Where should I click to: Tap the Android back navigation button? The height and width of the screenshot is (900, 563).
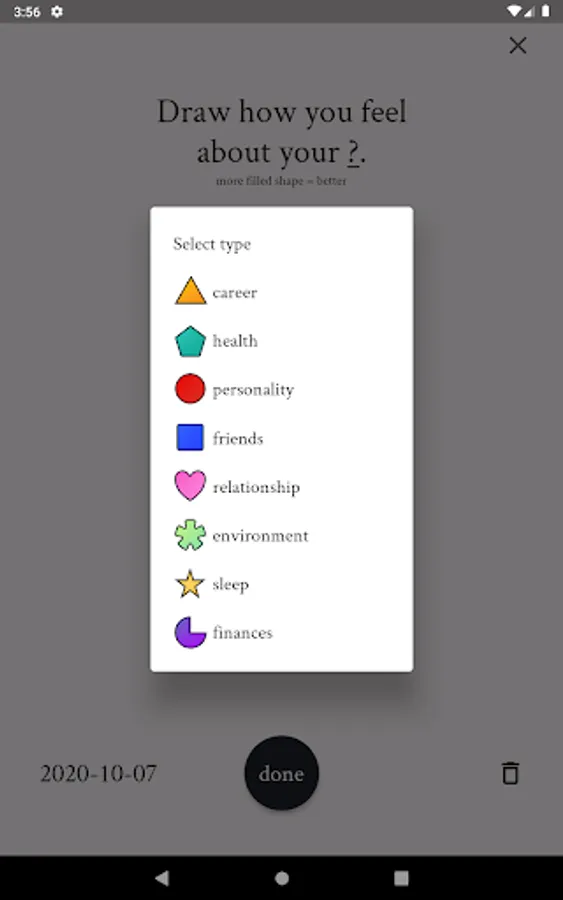(x=162, y=878)
